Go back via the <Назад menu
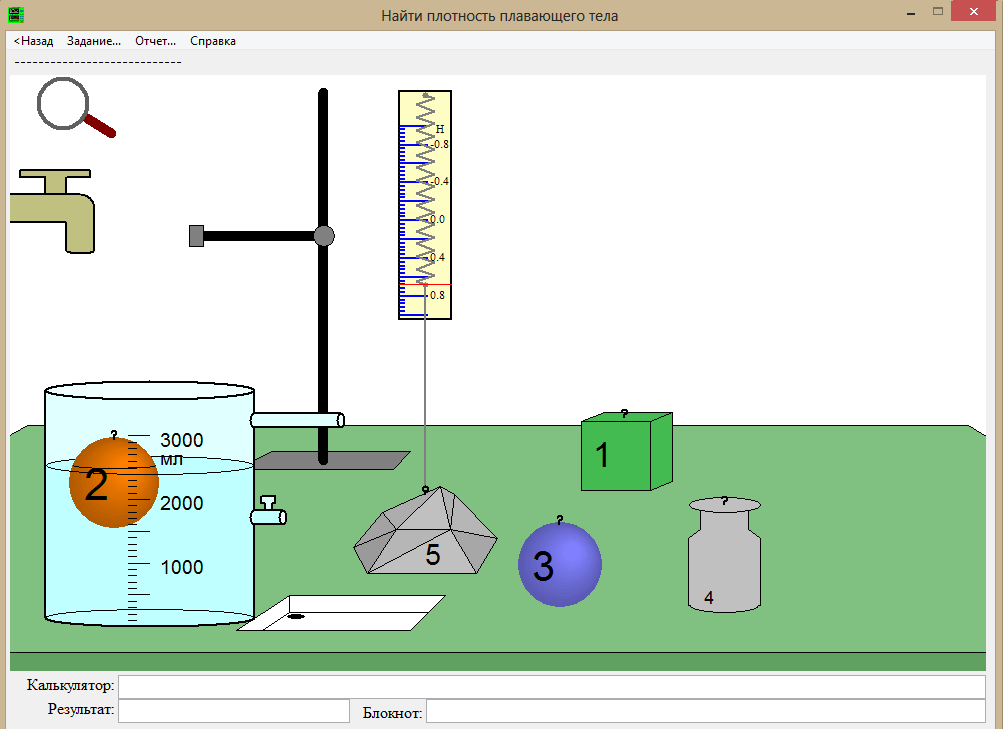Screen dimensions: 1003x729 [33, 41]
